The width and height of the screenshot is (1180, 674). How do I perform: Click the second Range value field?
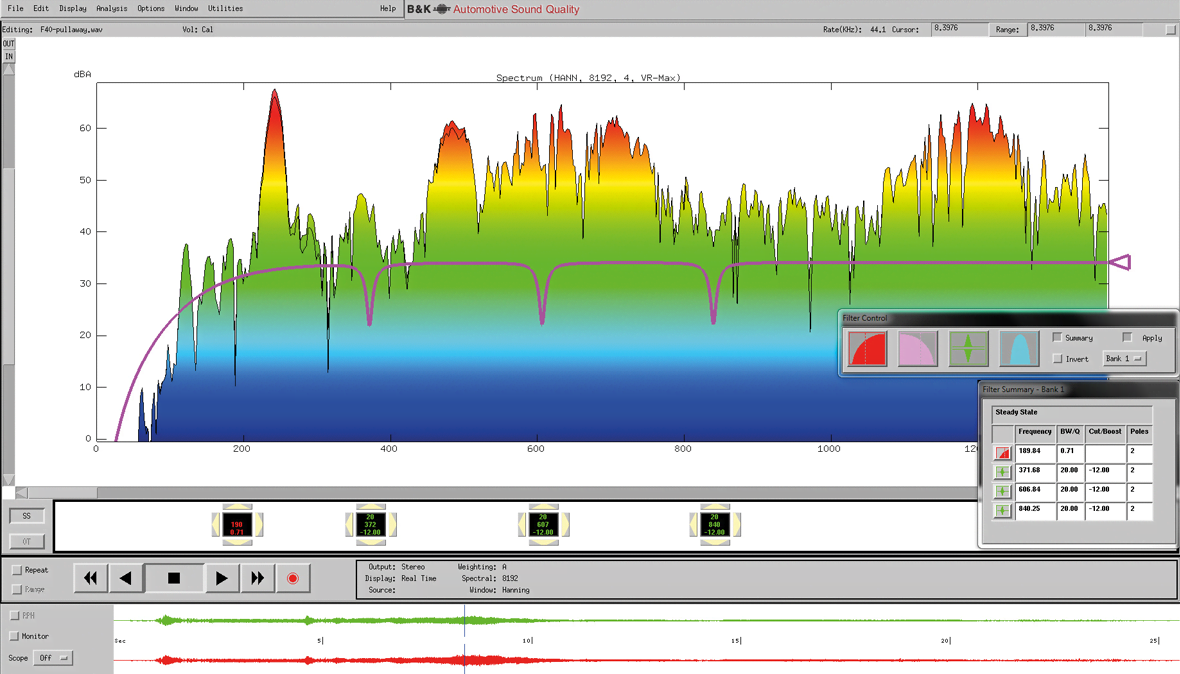coord(1115,29)
